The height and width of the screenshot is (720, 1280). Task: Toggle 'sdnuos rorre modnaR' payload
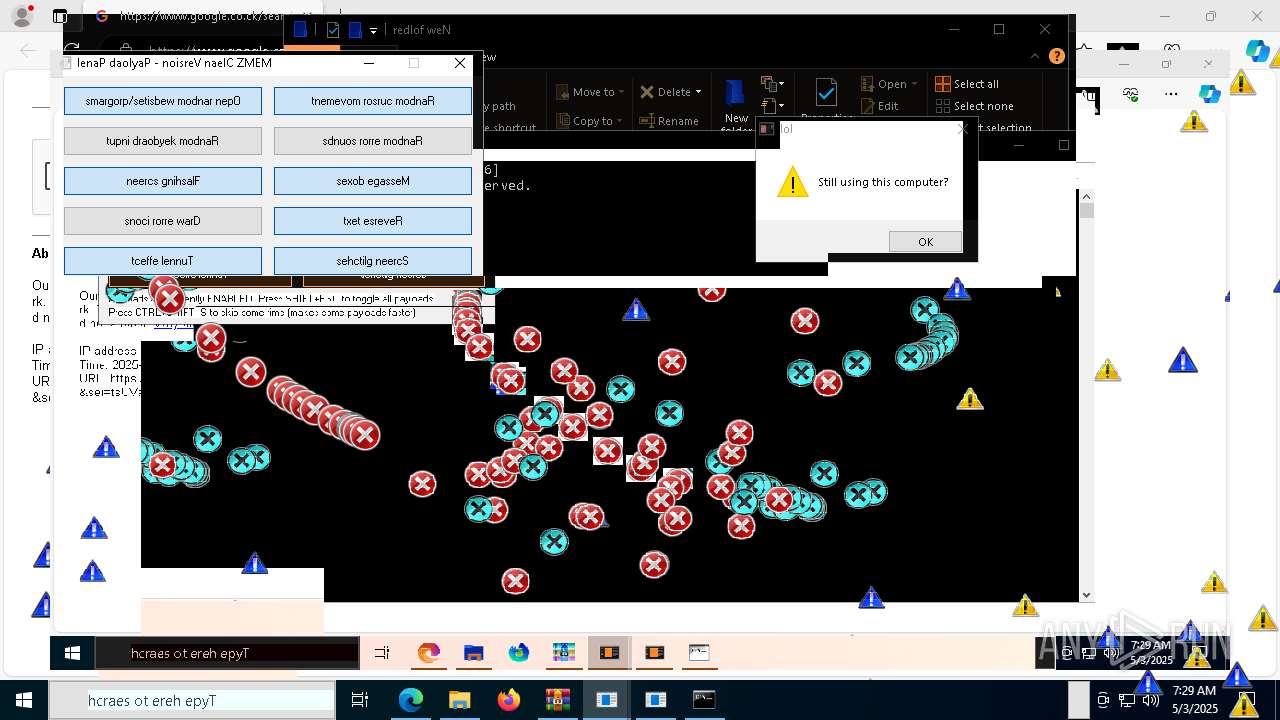[373, 141]
